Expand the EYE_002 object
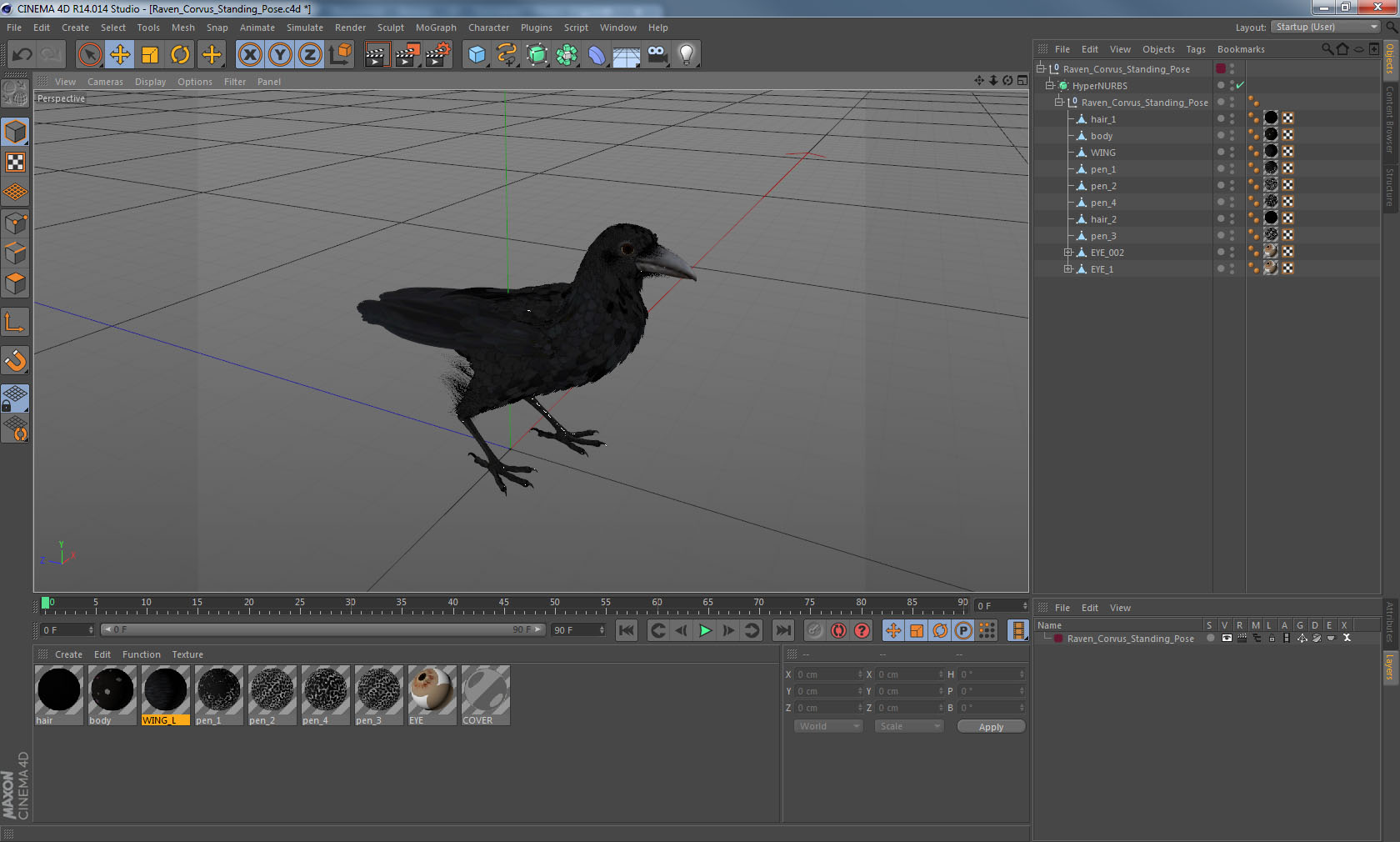1400x842 pixels. [x=1068, y=252]
